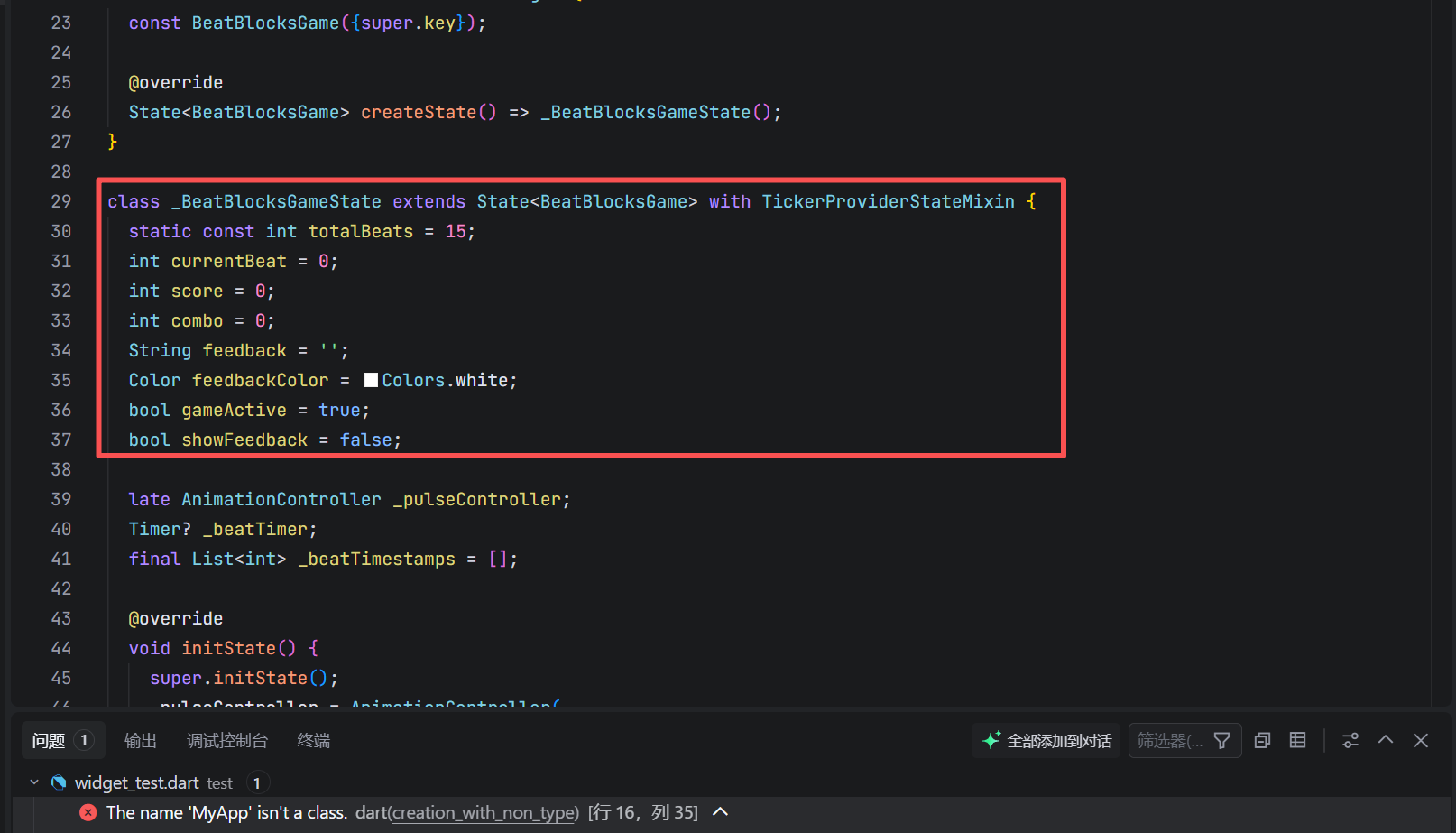Click line number 37 in the gutter
The width and height of the screenshot is (1456, 833).
pos(61,440)
